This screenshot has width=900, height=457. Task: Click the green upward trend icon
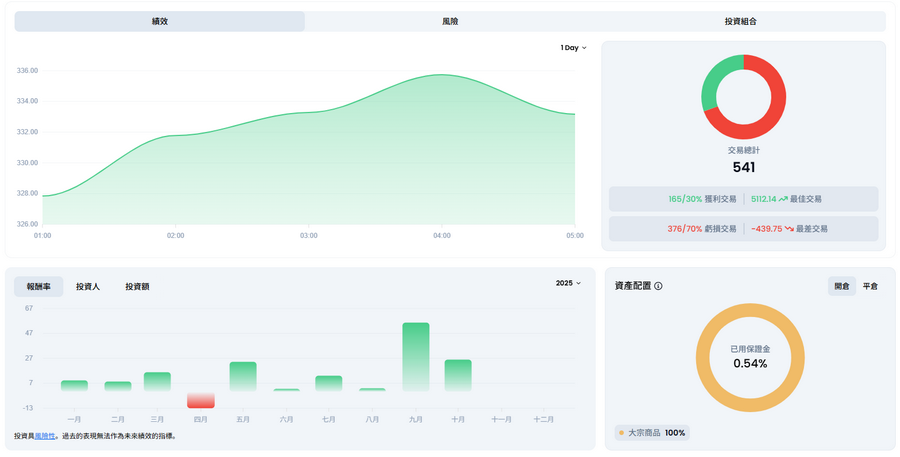tap(783, 199)
